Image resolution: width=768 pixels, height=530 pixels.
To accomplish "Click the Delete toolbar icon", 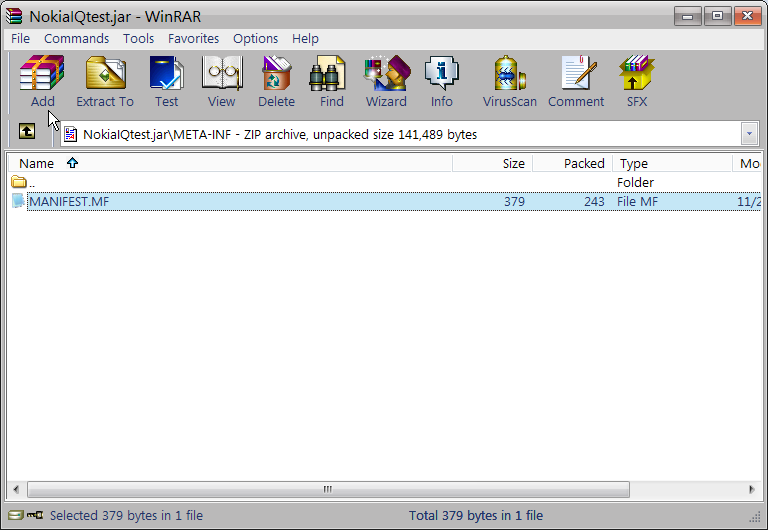I will 276,81.
